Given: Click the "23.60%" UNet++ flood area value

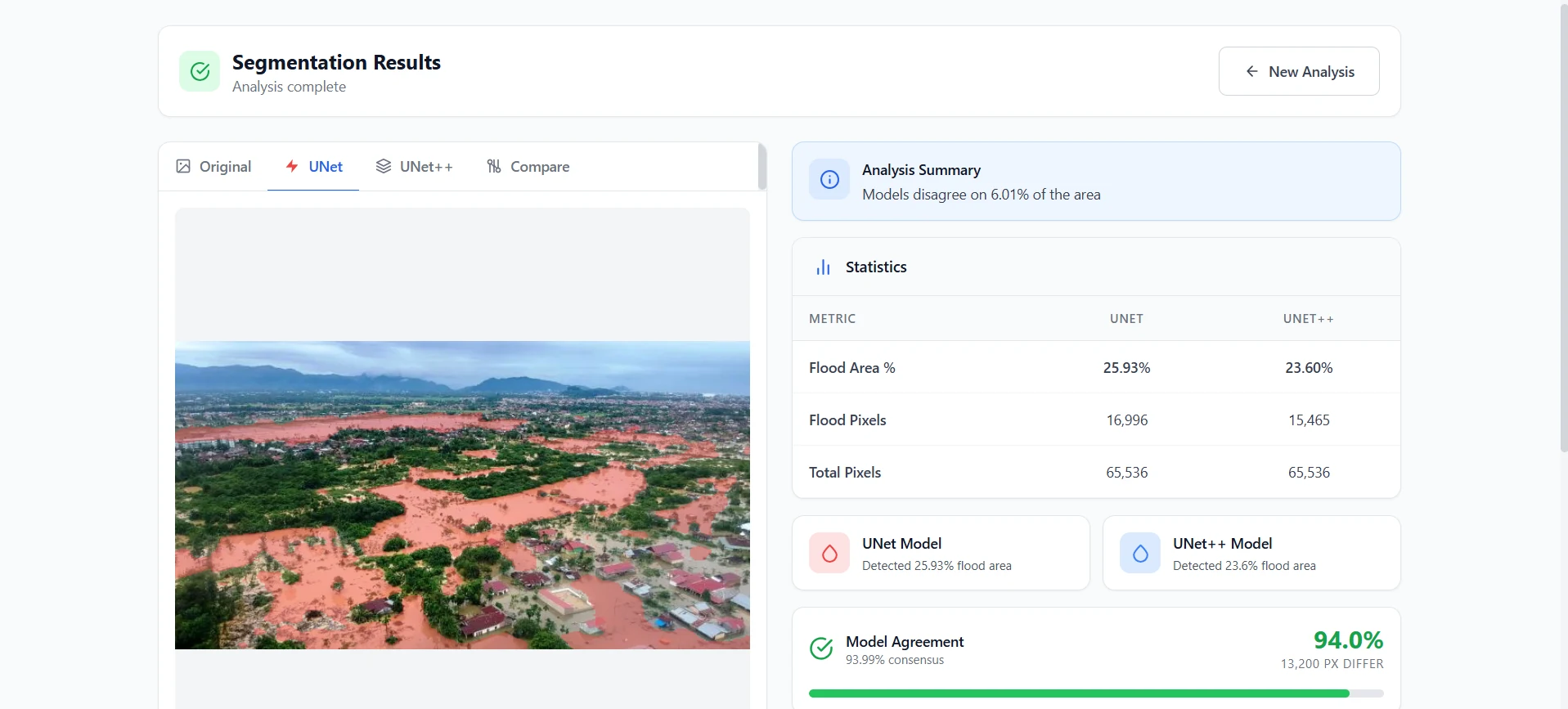Looking at the screenshot, I should tap(1309, 368).
